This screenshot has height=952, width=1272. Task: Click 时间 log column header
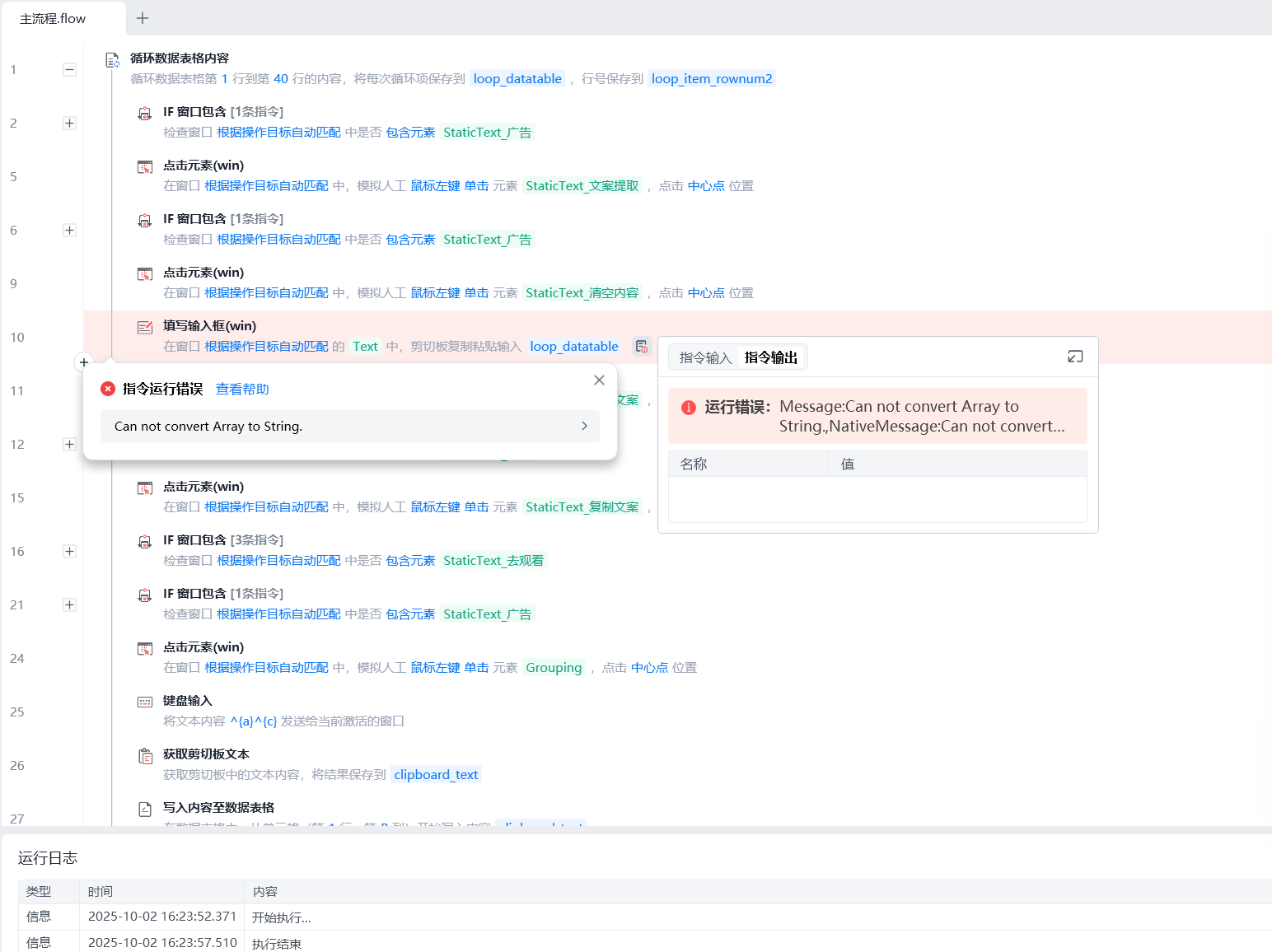[161, 892]
